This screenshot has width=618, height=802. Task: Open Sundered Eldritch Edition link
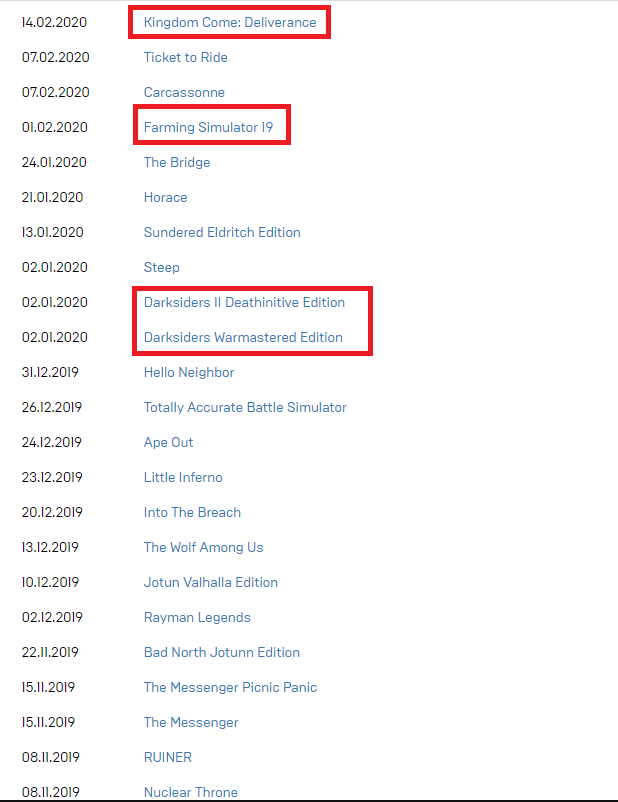(x=222, y=232)
